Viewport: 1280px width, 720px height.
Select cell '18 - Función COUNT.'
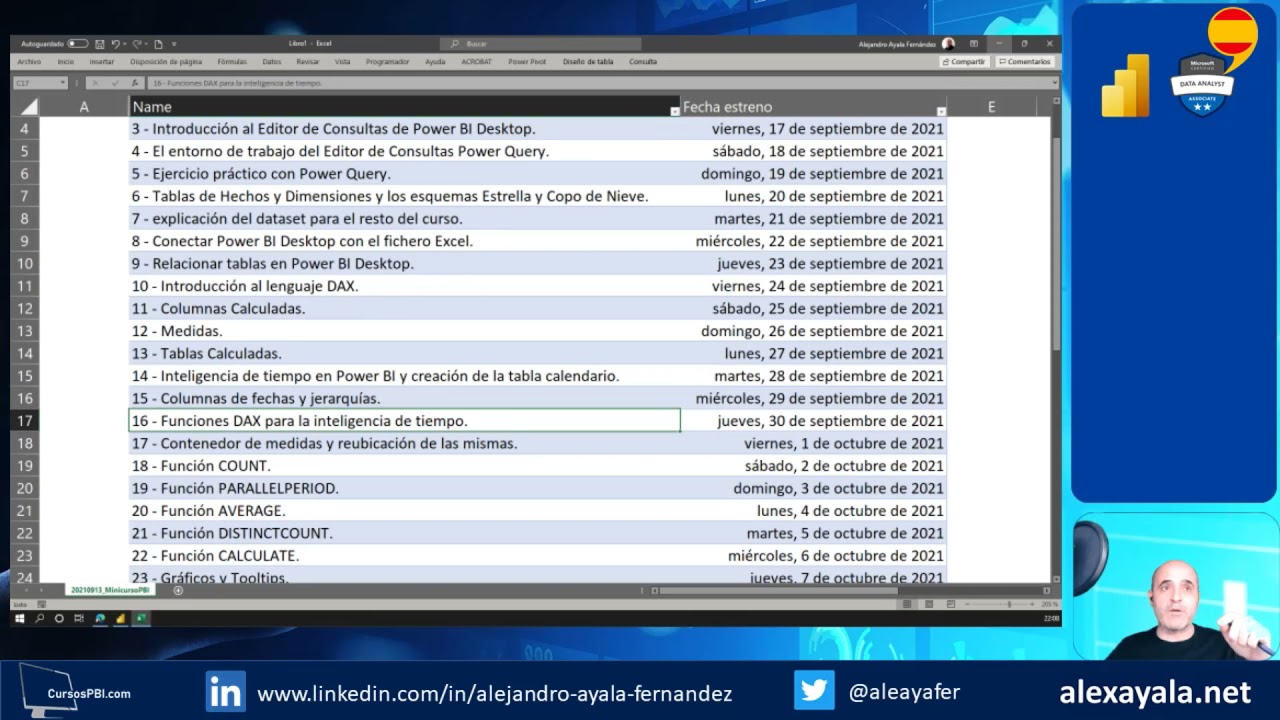point(404,466)
